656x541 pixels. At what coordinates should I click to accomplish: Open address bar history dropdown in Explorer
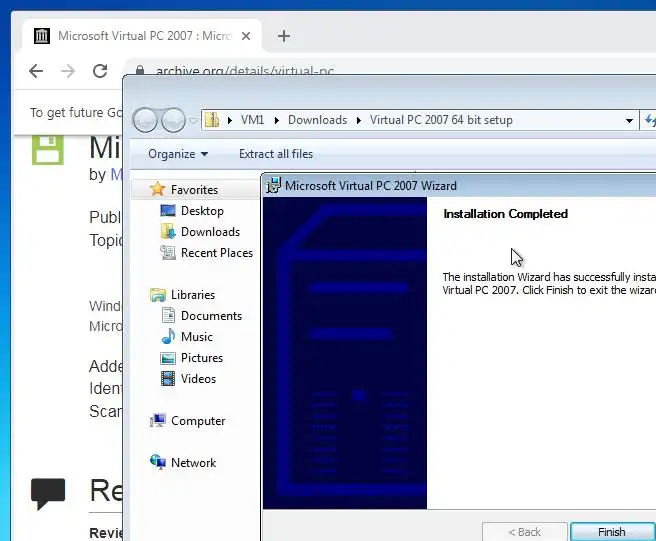(x=629, y=121)
